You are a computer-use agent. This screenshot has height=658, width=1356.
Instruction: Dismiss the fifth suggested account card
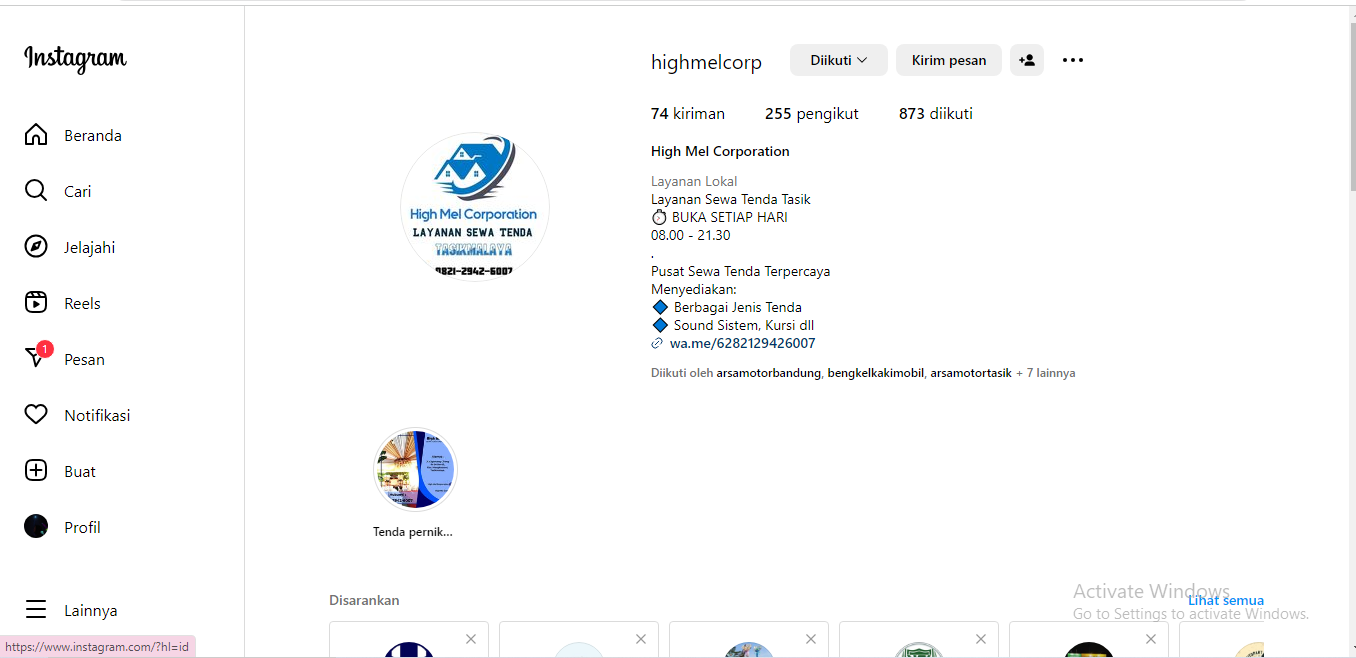coord(1151,639)
